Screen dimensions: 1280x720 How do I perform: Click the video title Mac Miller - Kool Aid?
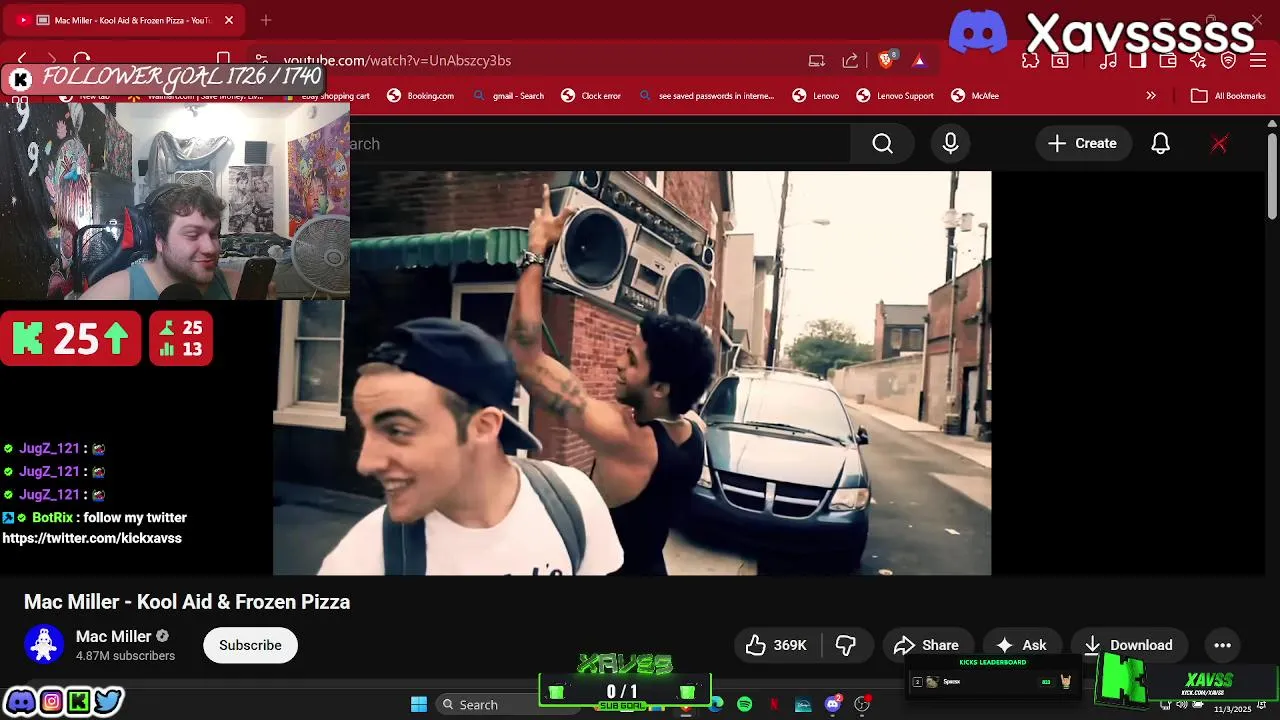click(187, 602)
